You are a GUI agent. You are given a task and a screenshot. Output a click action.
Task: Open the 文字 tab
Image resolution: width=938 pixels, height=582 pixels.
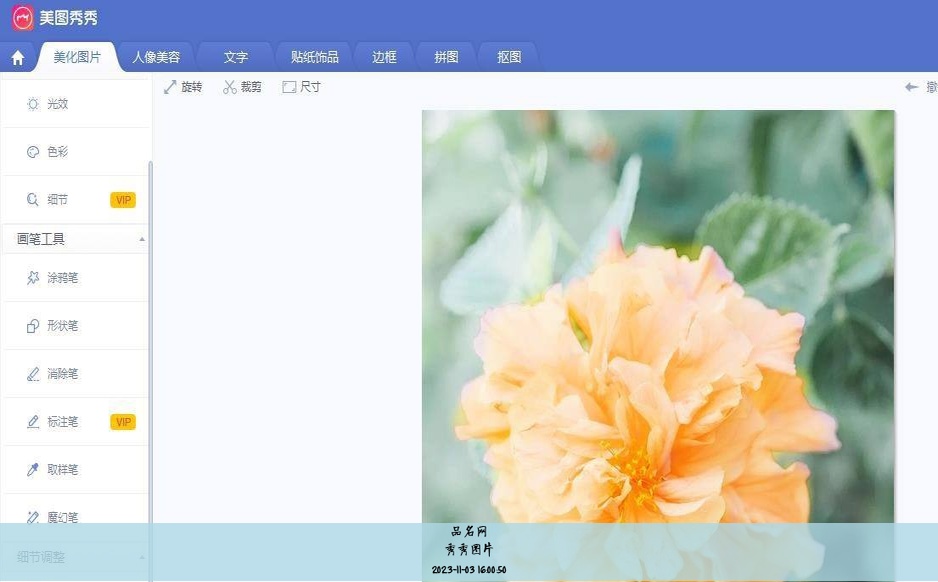click(x=236, y=57)
